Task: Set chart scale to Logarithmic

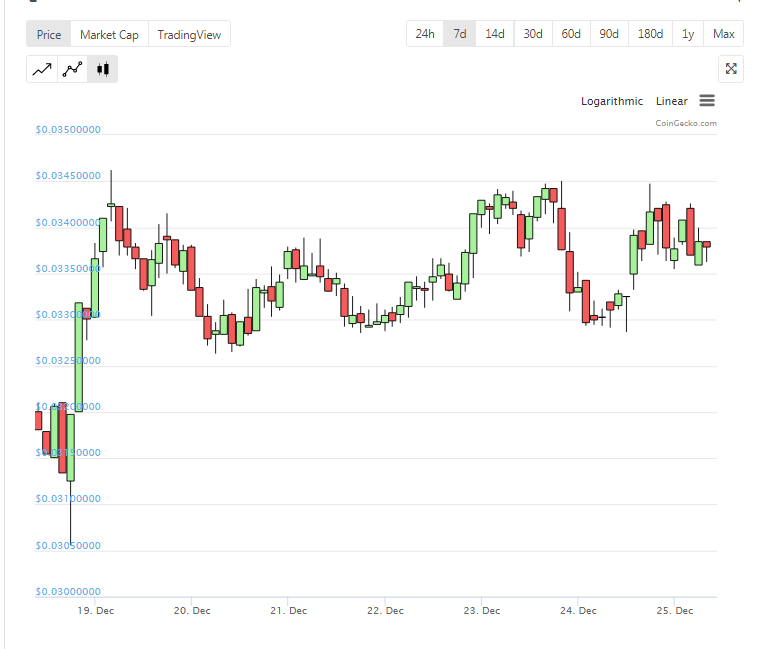Action: coord(612,101)
